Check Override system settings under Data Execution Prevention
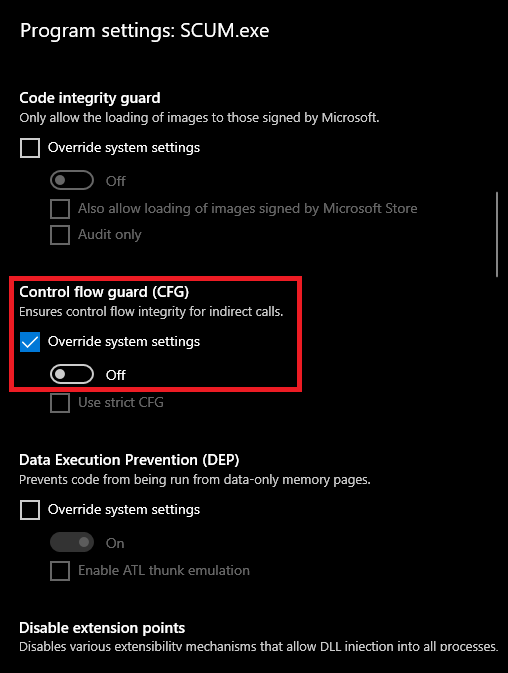The image size is (508, 673). pyautogui.click(x=30, y=510)
